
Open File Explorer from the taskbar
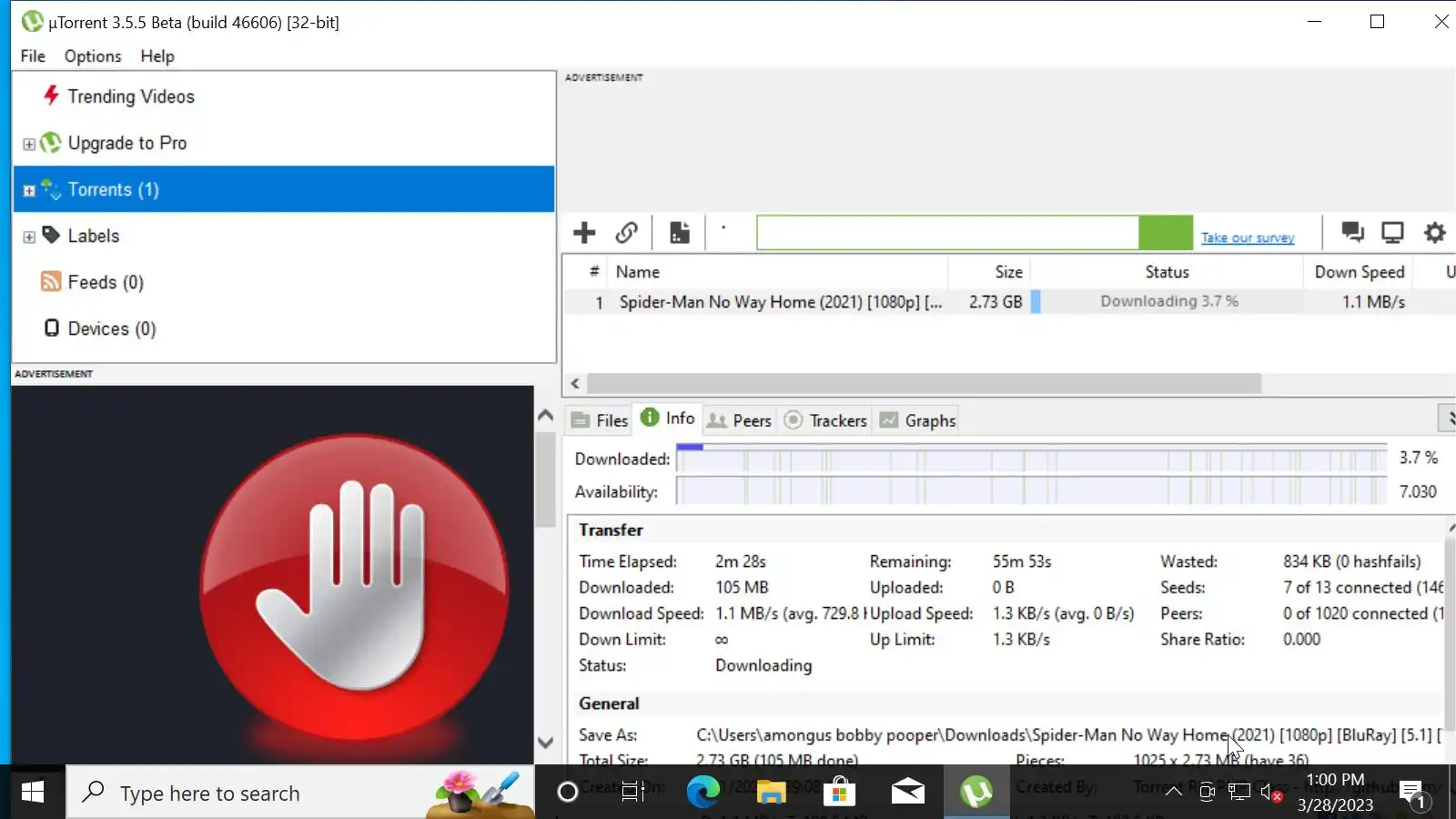coord(771,793)
